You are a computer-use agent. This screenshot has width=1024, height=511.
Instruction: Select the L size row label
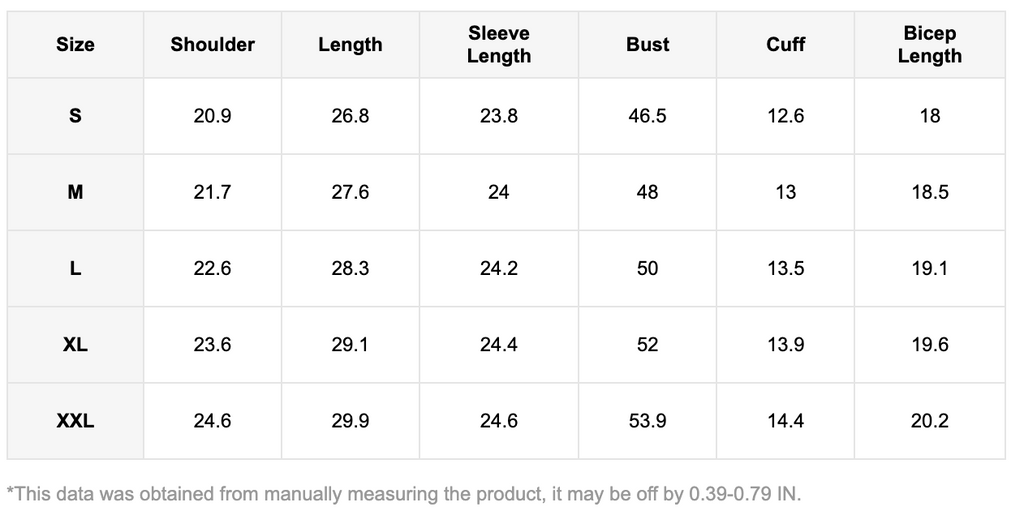tap(75, 268)
